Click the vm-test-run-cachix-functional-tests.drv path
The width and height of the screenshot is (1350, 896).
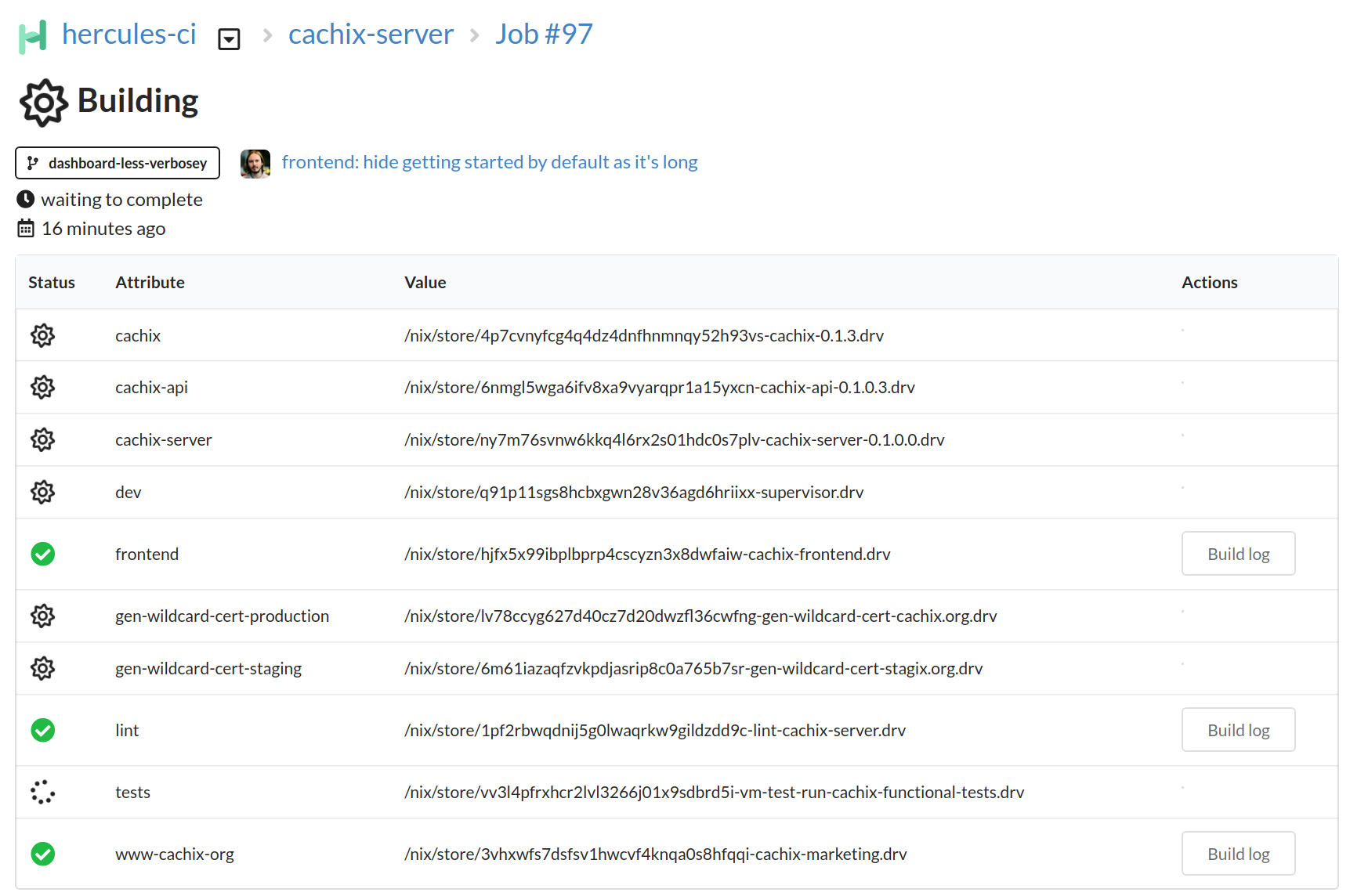(715, 792)
